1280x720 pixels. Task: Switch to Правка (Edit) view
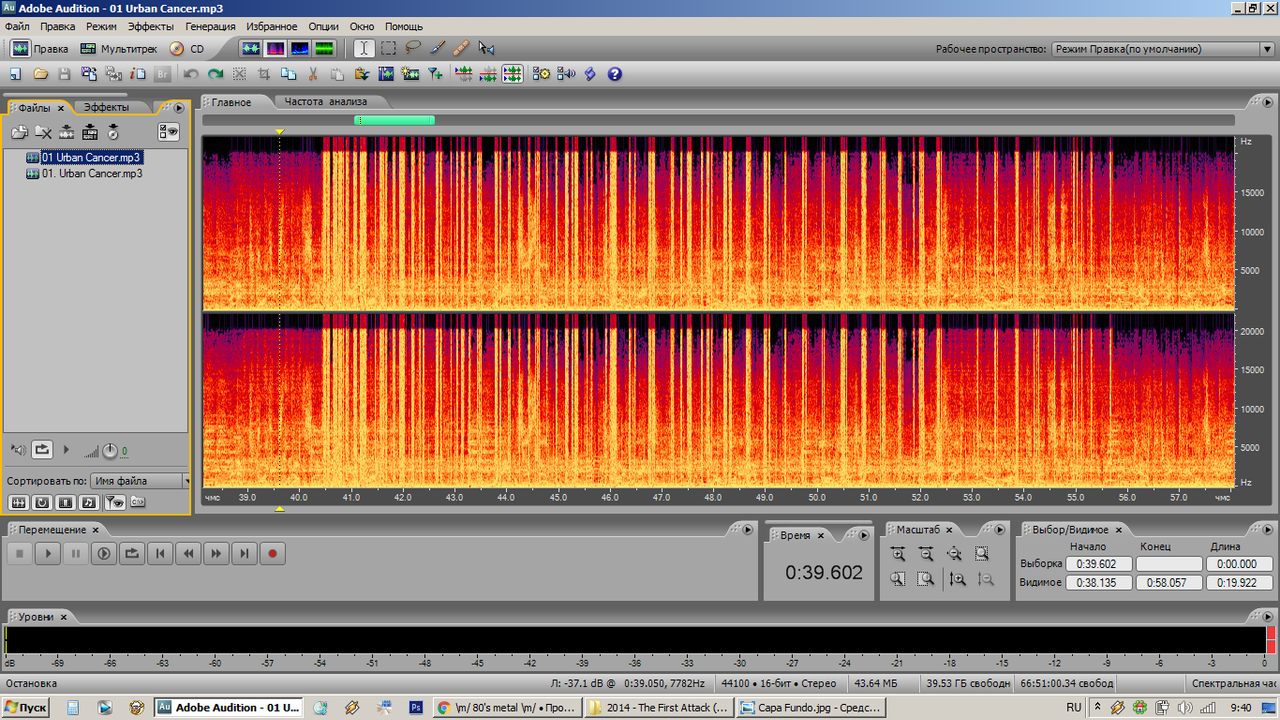40,48
